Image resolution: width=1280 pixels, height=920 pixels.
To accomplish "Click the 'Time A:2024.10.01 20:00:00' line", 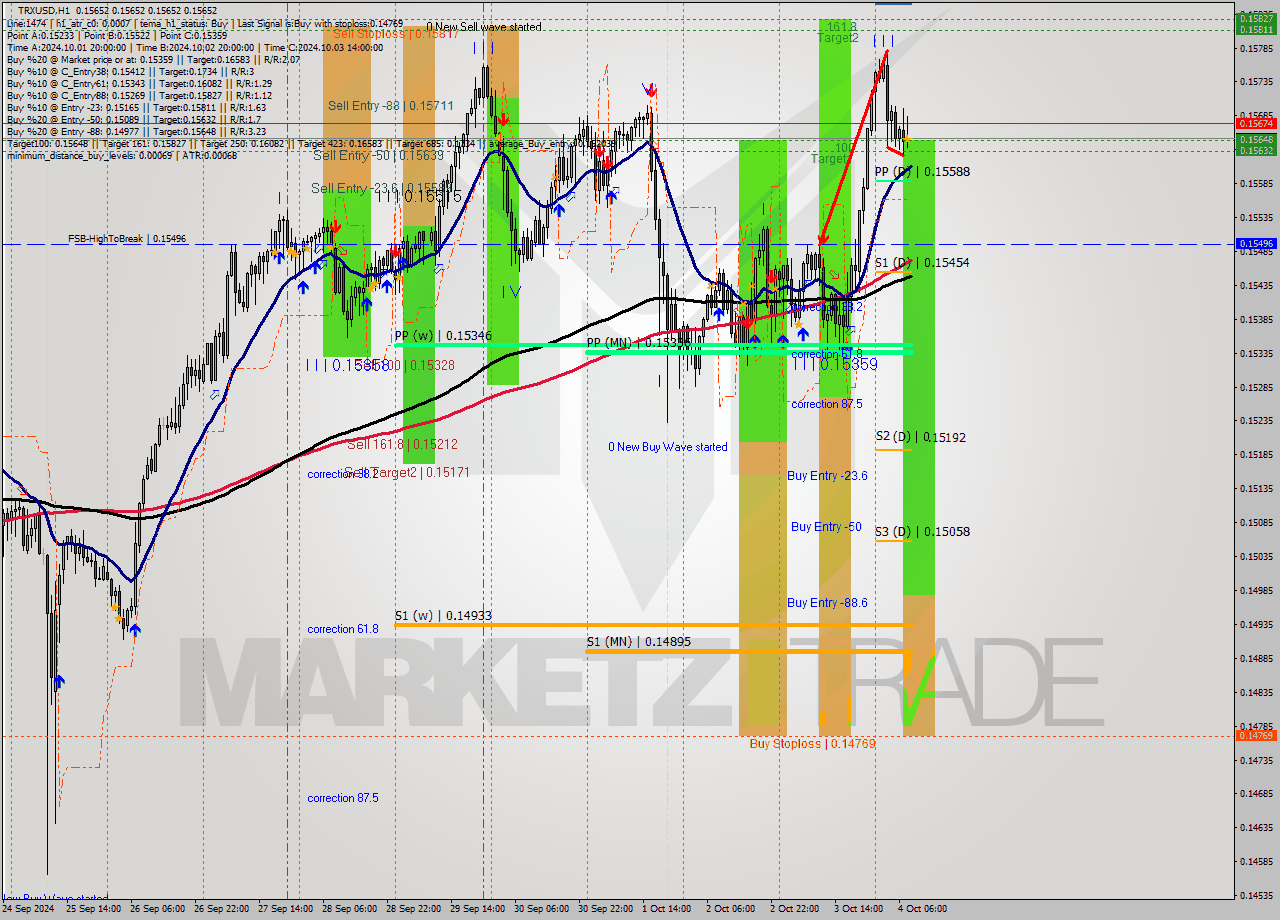I will (195, 47).
